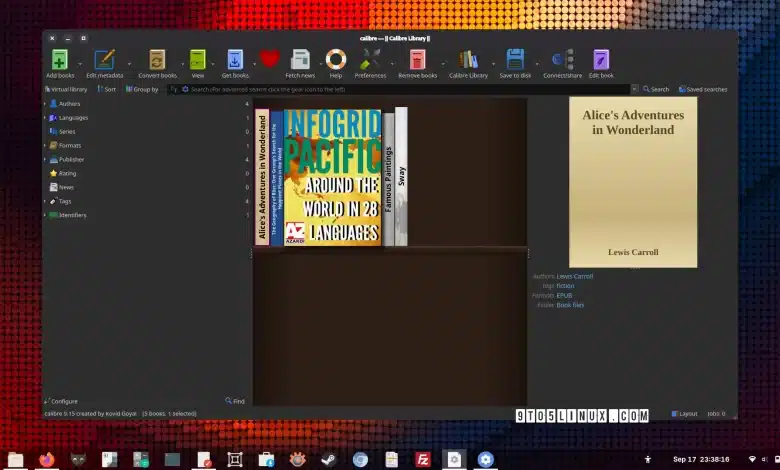Open the Save to disk dropdown arrow
This screenshot has width=780, height=470.
[537, 64]
